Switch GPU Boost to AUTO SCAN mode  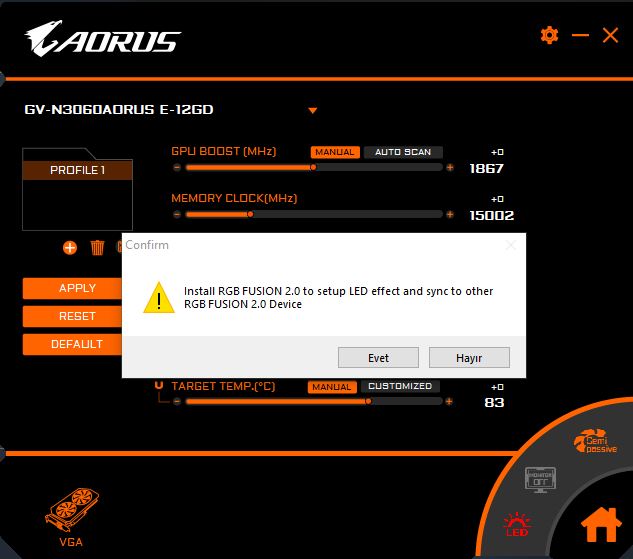[x=403, y=152]
